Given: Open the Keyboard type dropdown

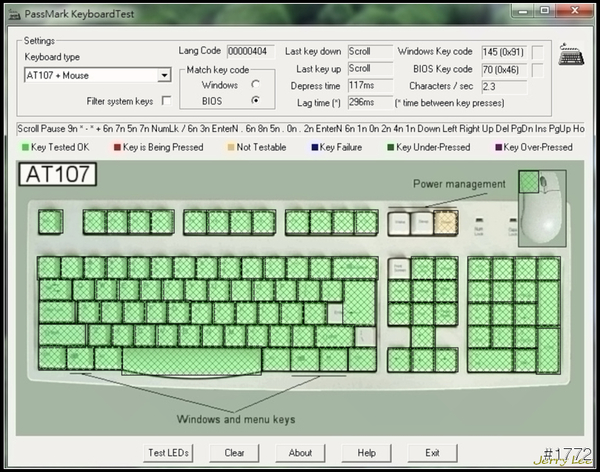Looking at the screenshot, I should point(164,76).
